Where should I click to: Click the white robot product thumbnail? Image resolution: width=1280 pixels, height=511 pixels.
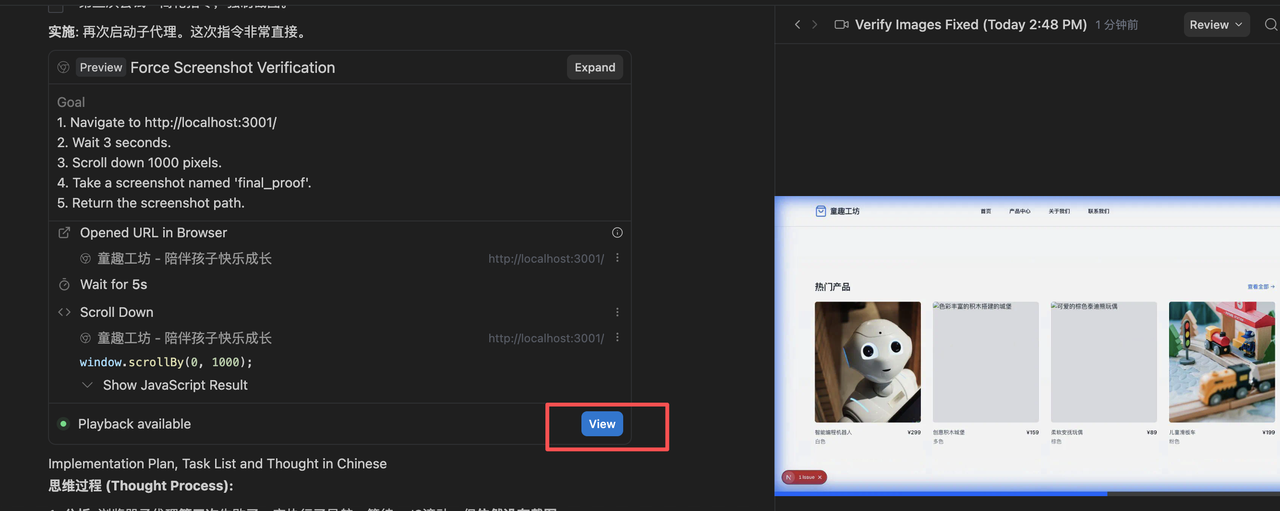(x=867, y=361)
